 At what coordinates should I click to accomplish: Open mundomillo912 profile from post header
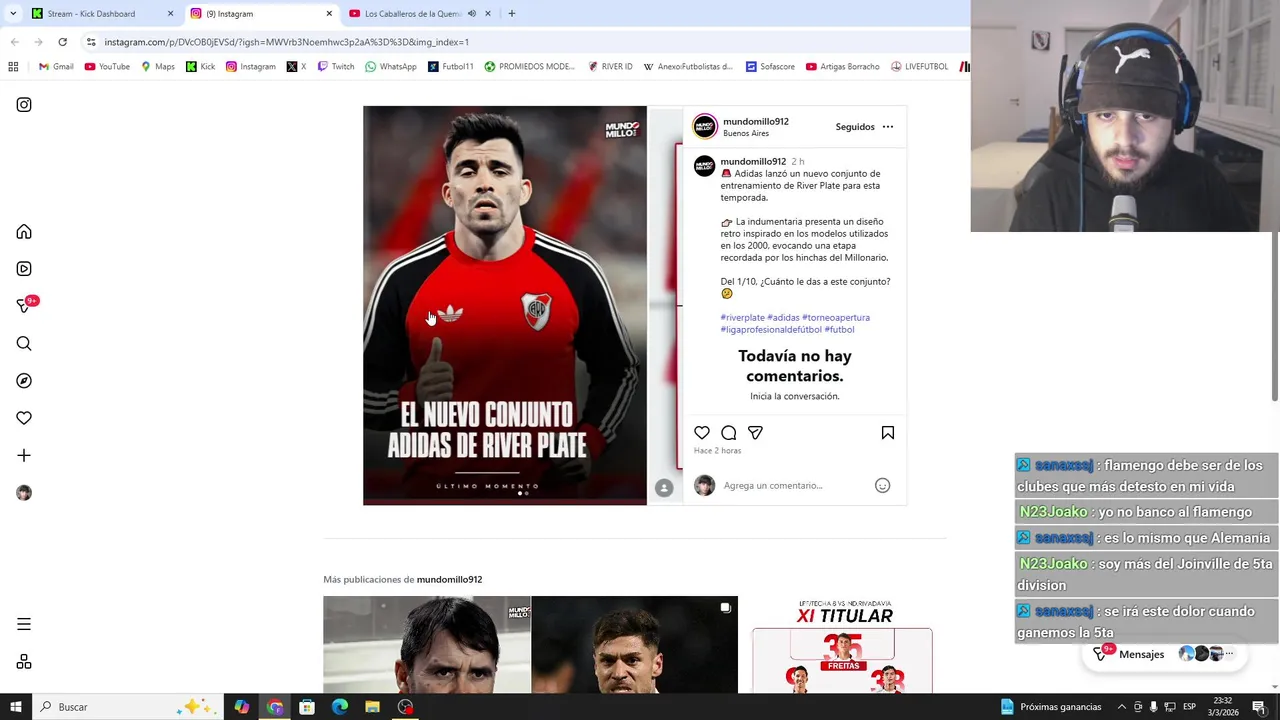[756, 122]
